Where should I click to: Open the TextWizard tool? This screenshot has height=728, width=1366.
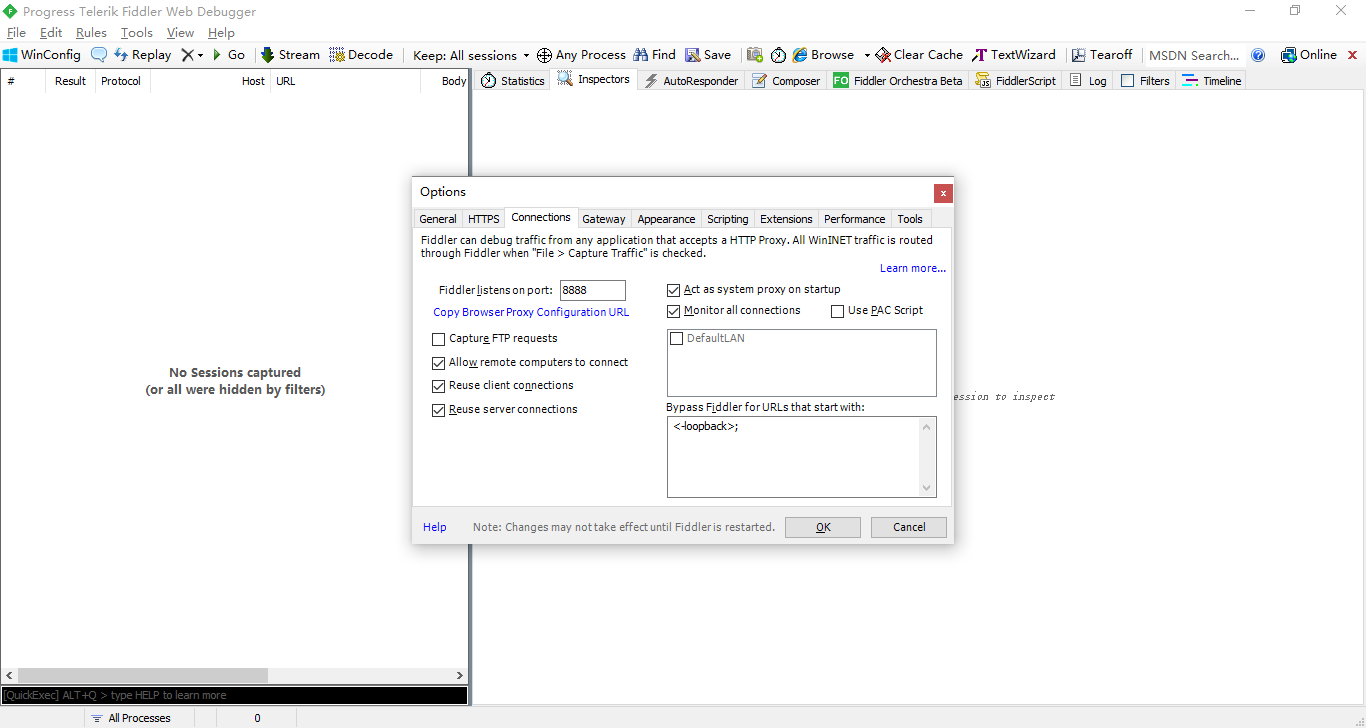pyautogui.click(x=1014, y=55)
